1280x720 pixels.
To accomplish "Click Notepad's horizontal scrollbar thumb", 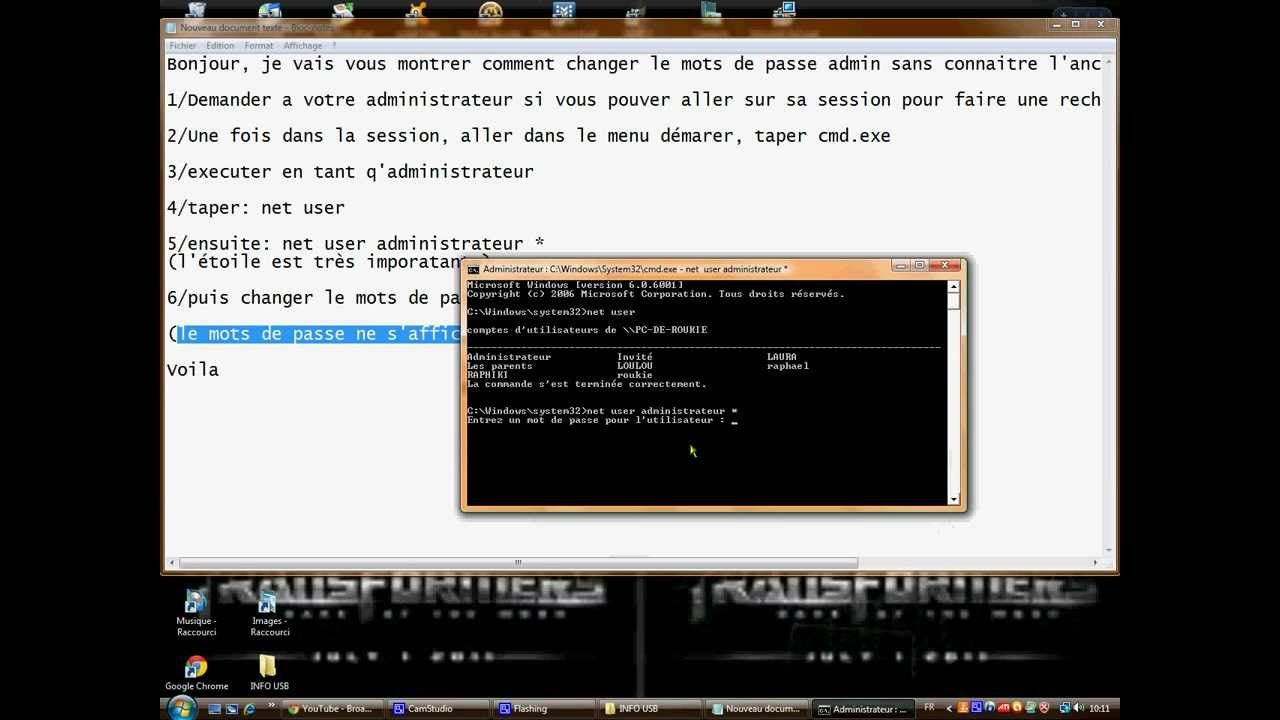I will tap(517, 563).
